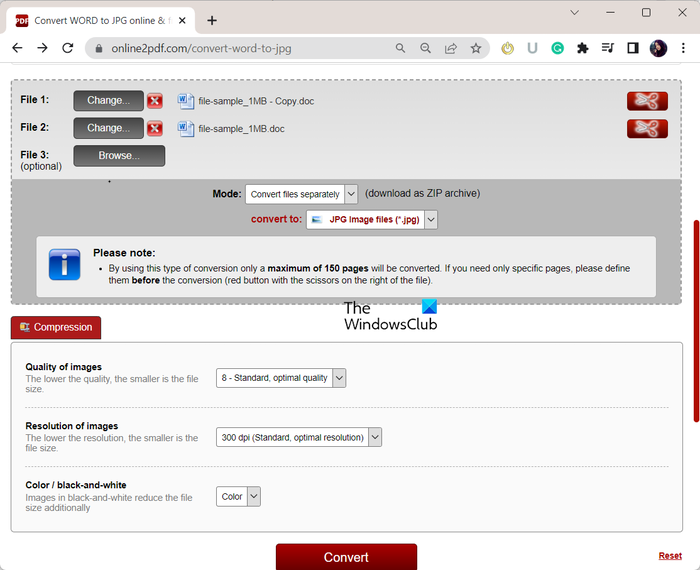Open the Grammarly extension
This screenshot has height=570, width=700.
[x=557, y=48]
